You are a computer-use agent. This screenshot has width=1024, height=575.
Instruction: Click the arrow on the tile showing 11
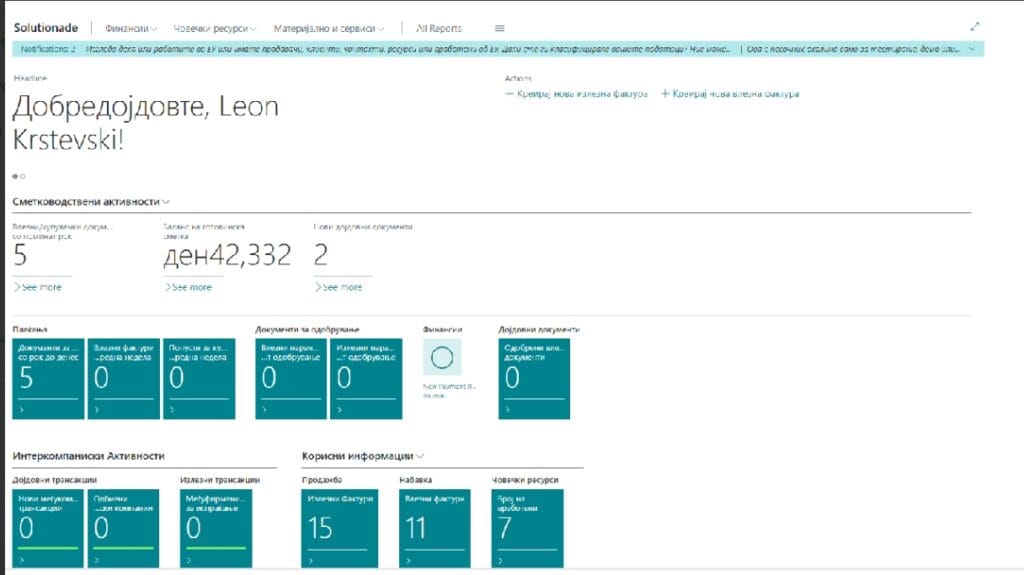tap(408, 561)
